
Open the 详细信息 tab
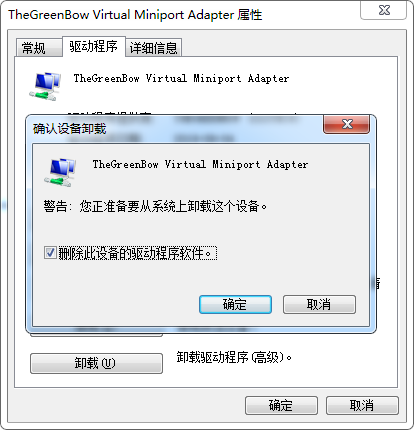click(153, 48)
